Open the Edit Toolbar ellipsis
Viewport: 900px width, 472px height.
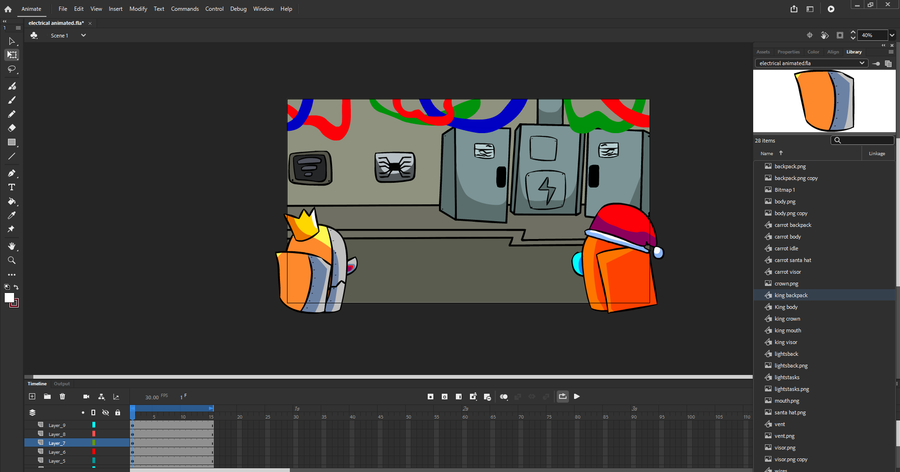[11, 275]
